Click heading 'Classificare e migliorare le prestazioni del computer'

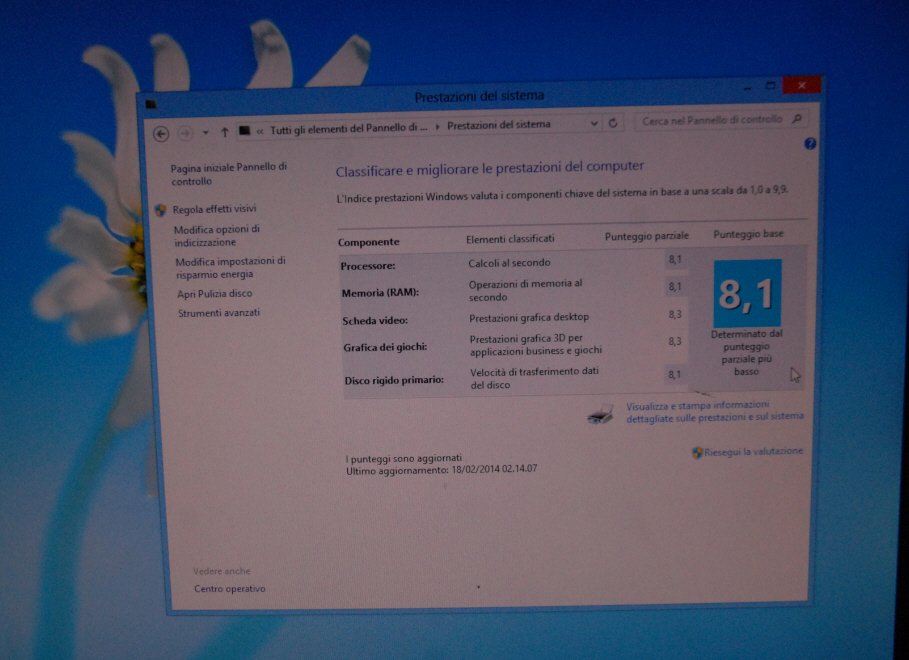490,169
